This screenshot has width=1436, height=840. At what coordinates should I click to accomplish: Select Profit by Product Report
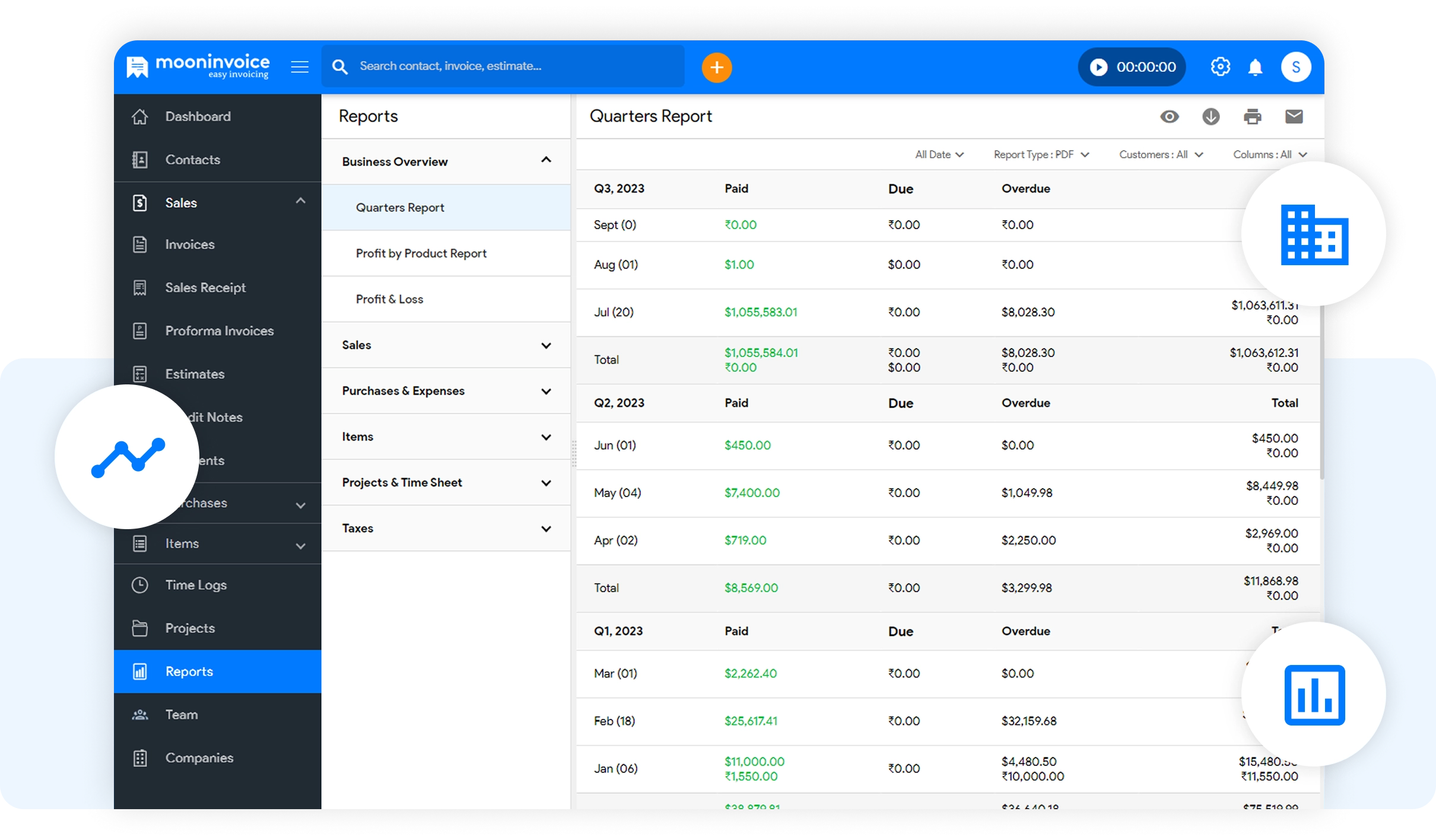[x=421, y=253]
